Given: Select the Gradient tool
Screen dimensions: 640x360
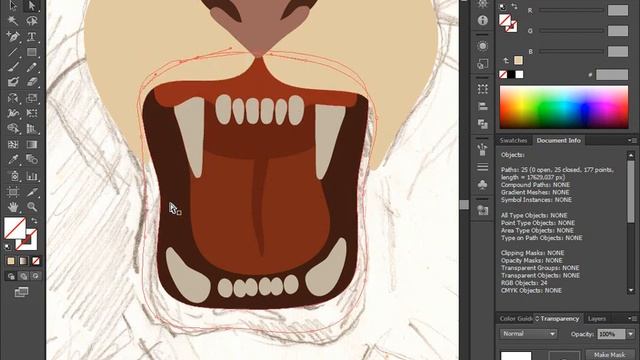Looking at the screenshot, I should click(x=31, y=144).
